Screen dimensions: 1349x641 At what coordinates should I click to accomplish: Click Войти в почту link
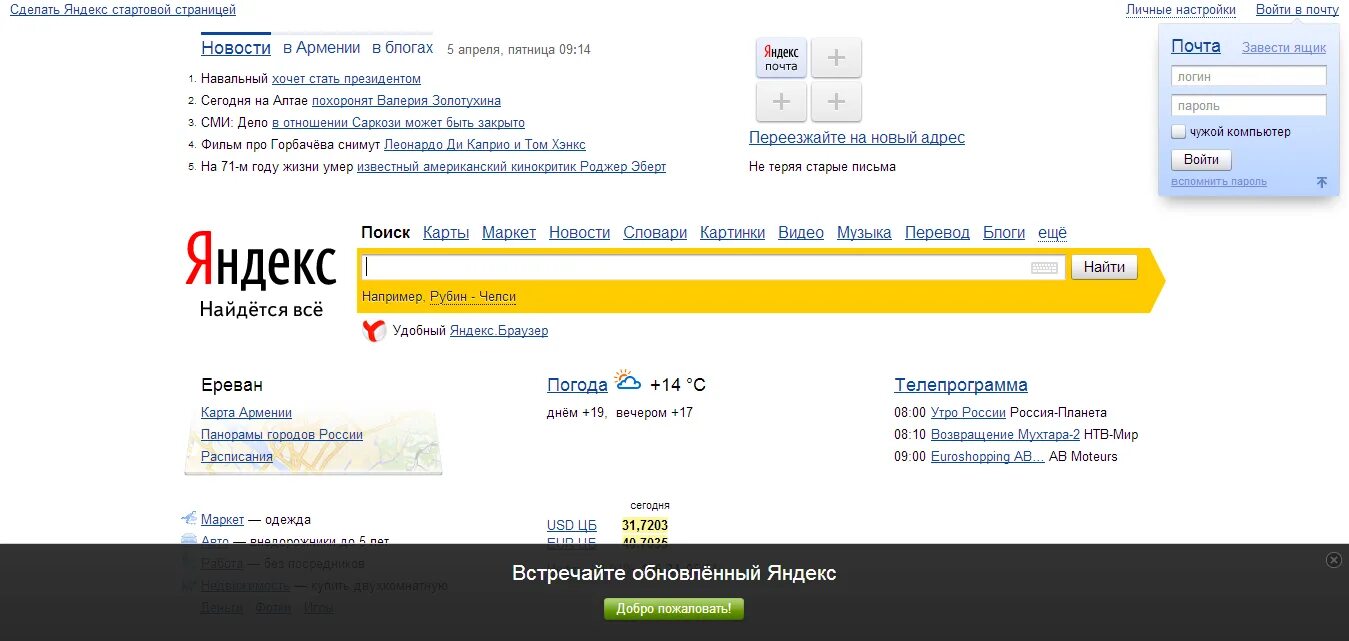pos(1297,10)
